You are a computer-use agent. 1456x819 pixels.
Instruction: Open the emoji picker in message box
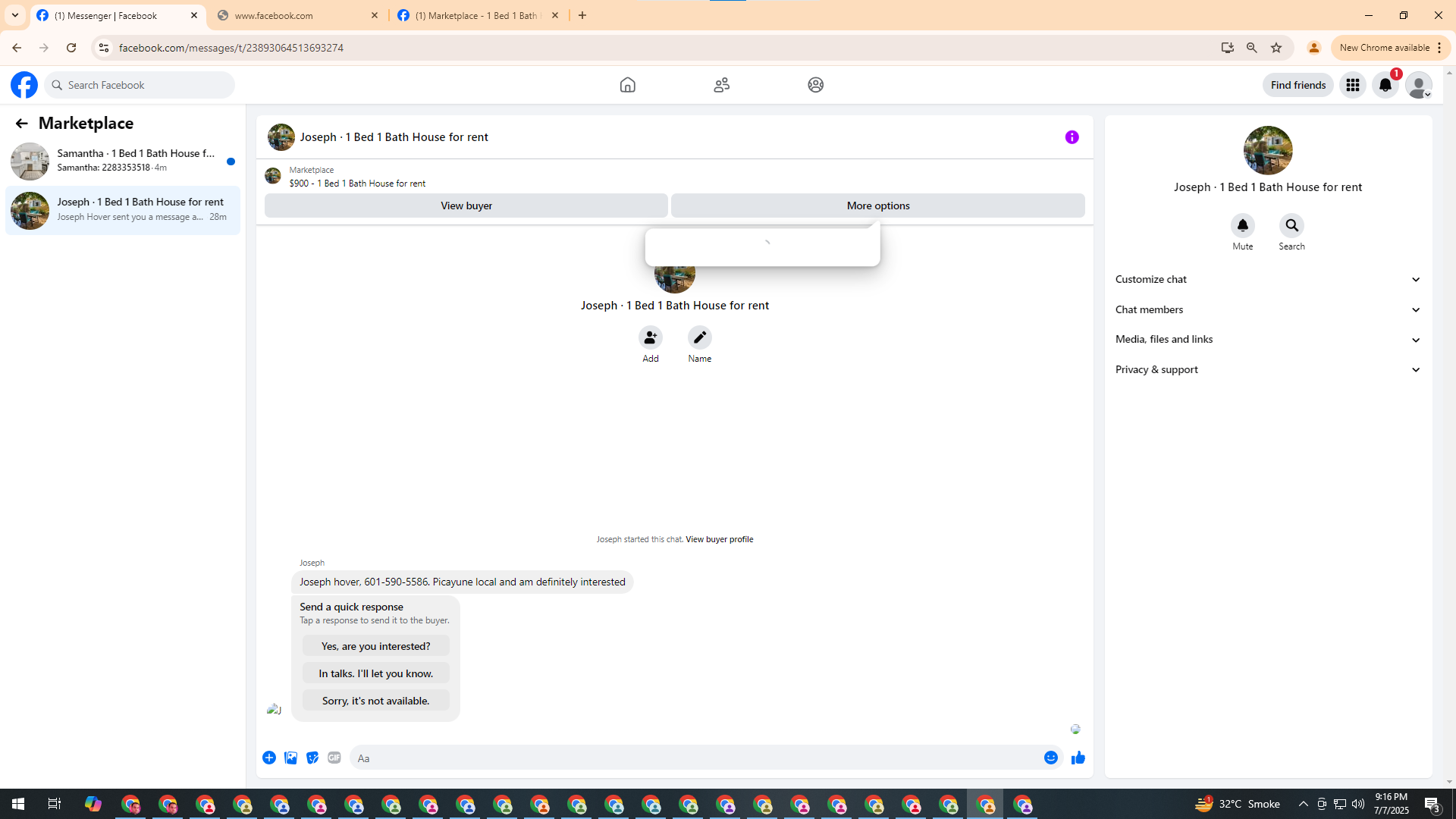tap(1050, 758)
